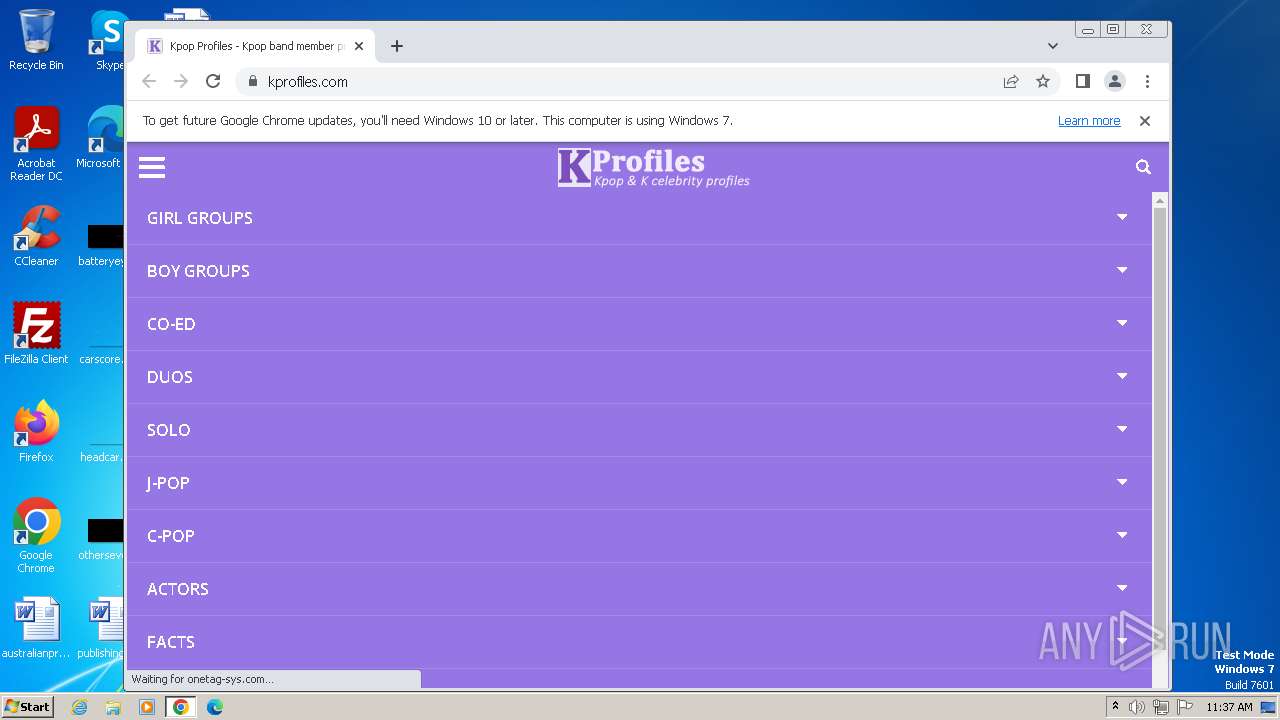Open Action Center flag tray icon

[x=1185, y=707]
